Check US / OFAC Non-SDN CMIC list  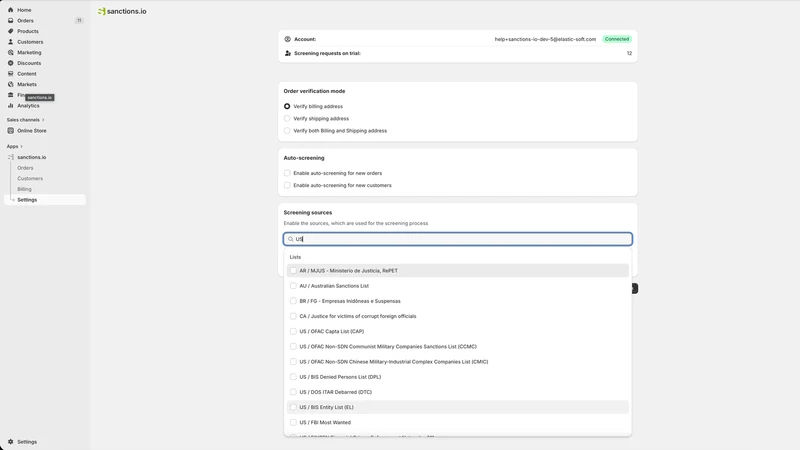click(x=293, y=362)
